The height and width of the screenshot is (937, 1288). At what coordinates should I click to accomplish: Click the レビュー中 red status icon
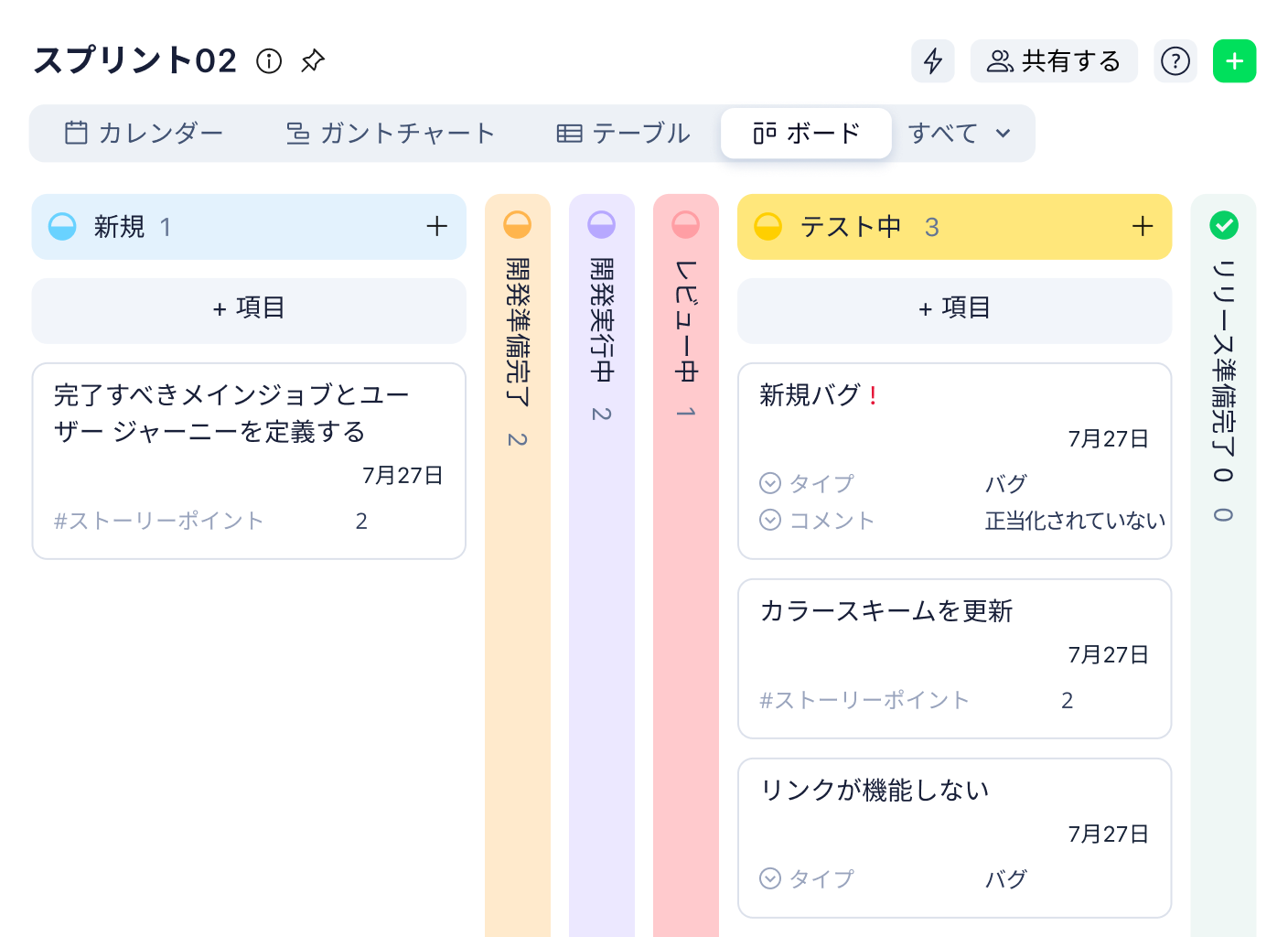point(686,224)
